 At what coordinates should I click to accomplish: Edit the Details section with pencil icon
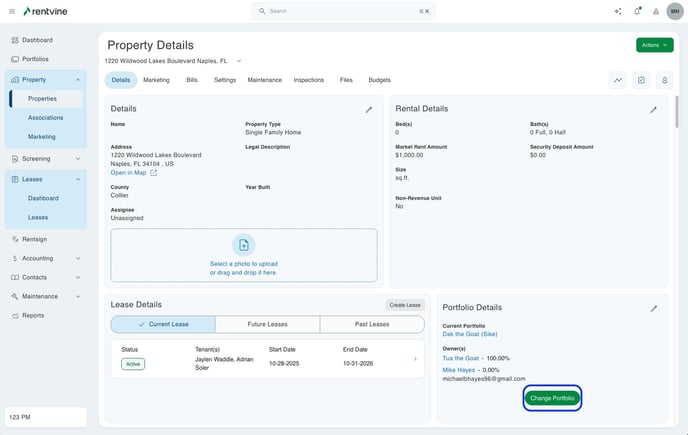tap(368, 109)
